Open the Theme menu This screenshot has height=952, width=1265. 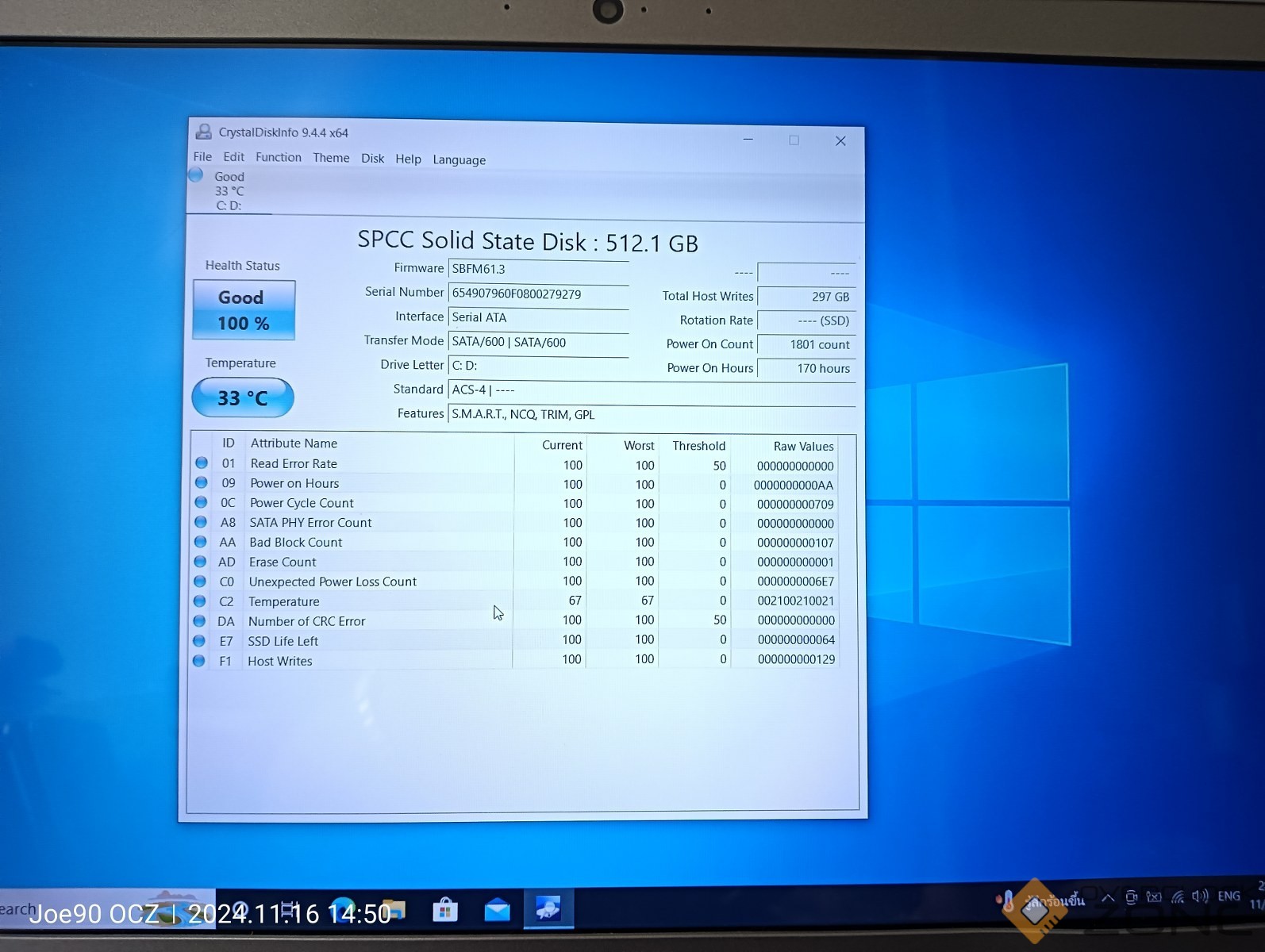pyautogui.click(x=331, y=158)
